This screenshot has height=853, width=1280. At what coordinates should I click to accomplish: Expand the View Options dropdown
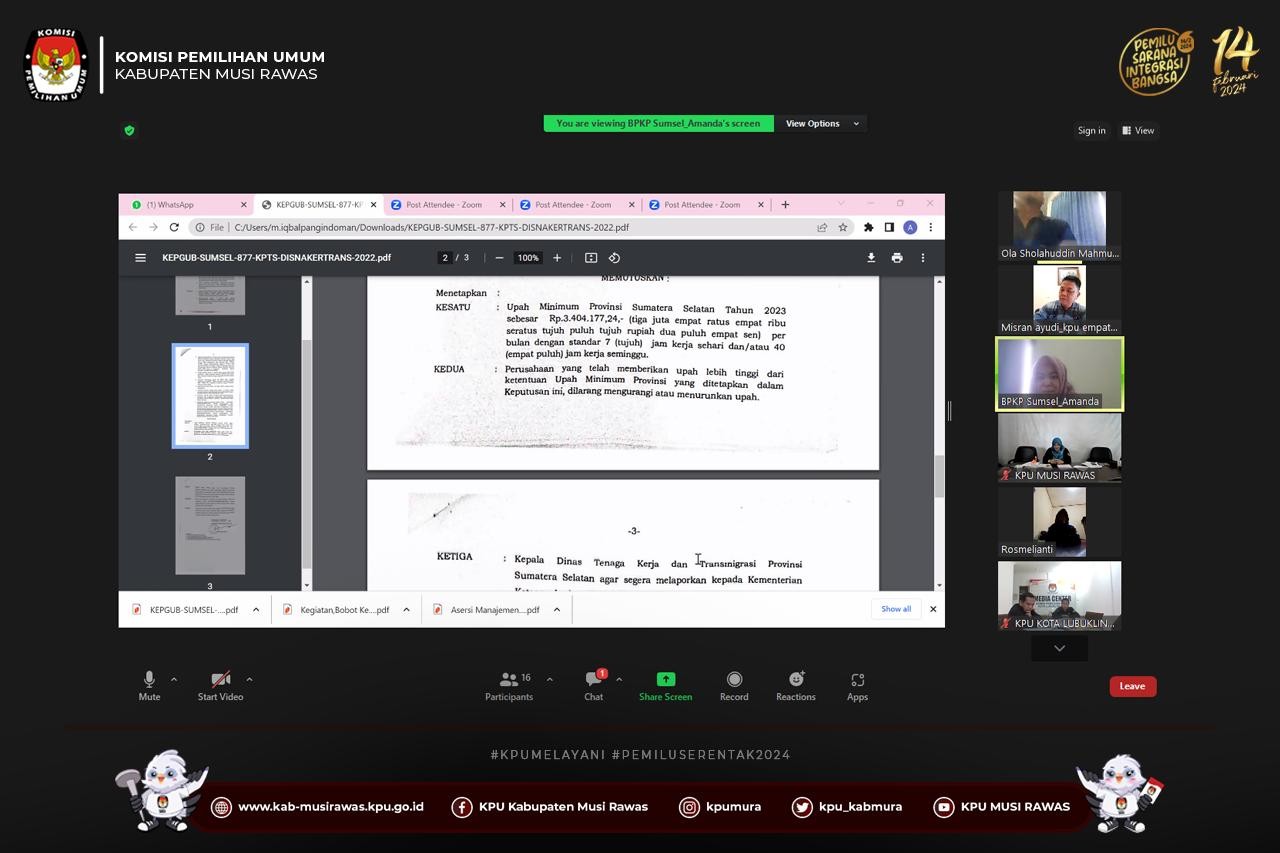point(822,124)
